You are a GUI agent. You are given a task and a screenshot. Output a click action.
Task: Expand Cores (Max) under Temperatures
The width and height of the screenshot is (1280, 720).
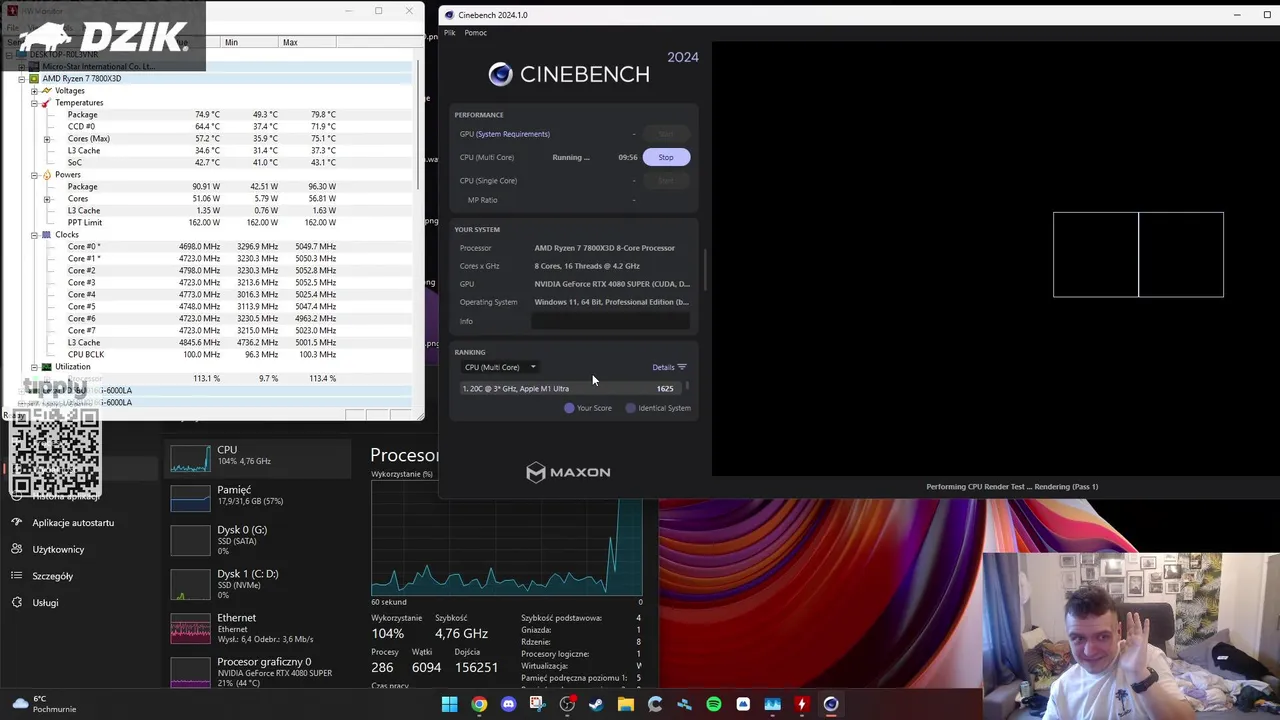(x=46, y=139)
